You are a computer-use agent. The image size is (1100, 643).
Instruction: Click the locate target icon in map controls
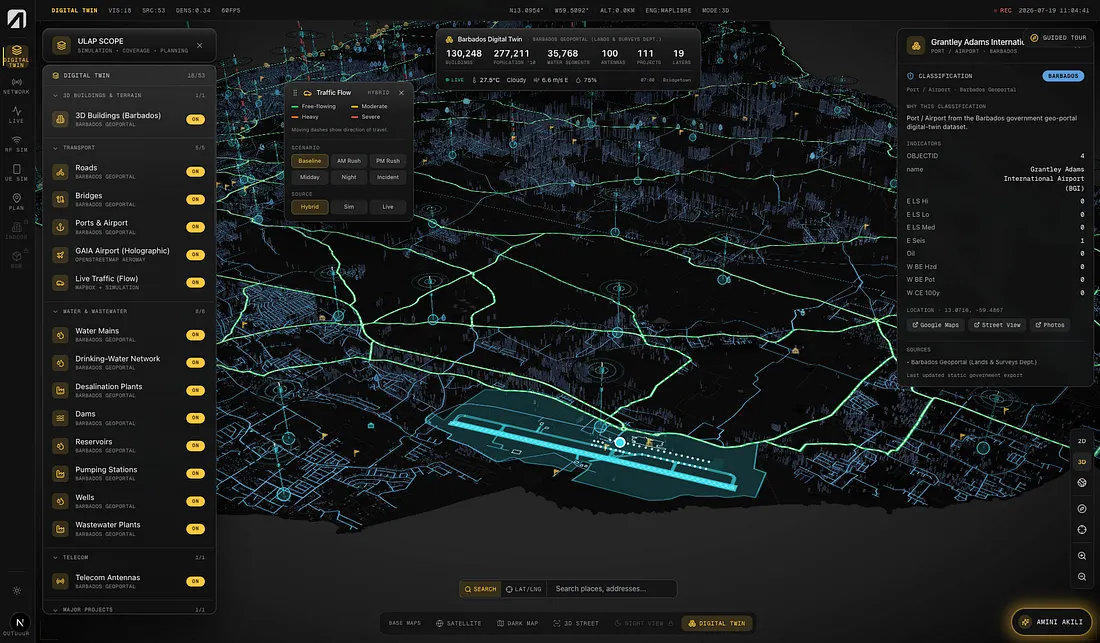pos(1082,529)
